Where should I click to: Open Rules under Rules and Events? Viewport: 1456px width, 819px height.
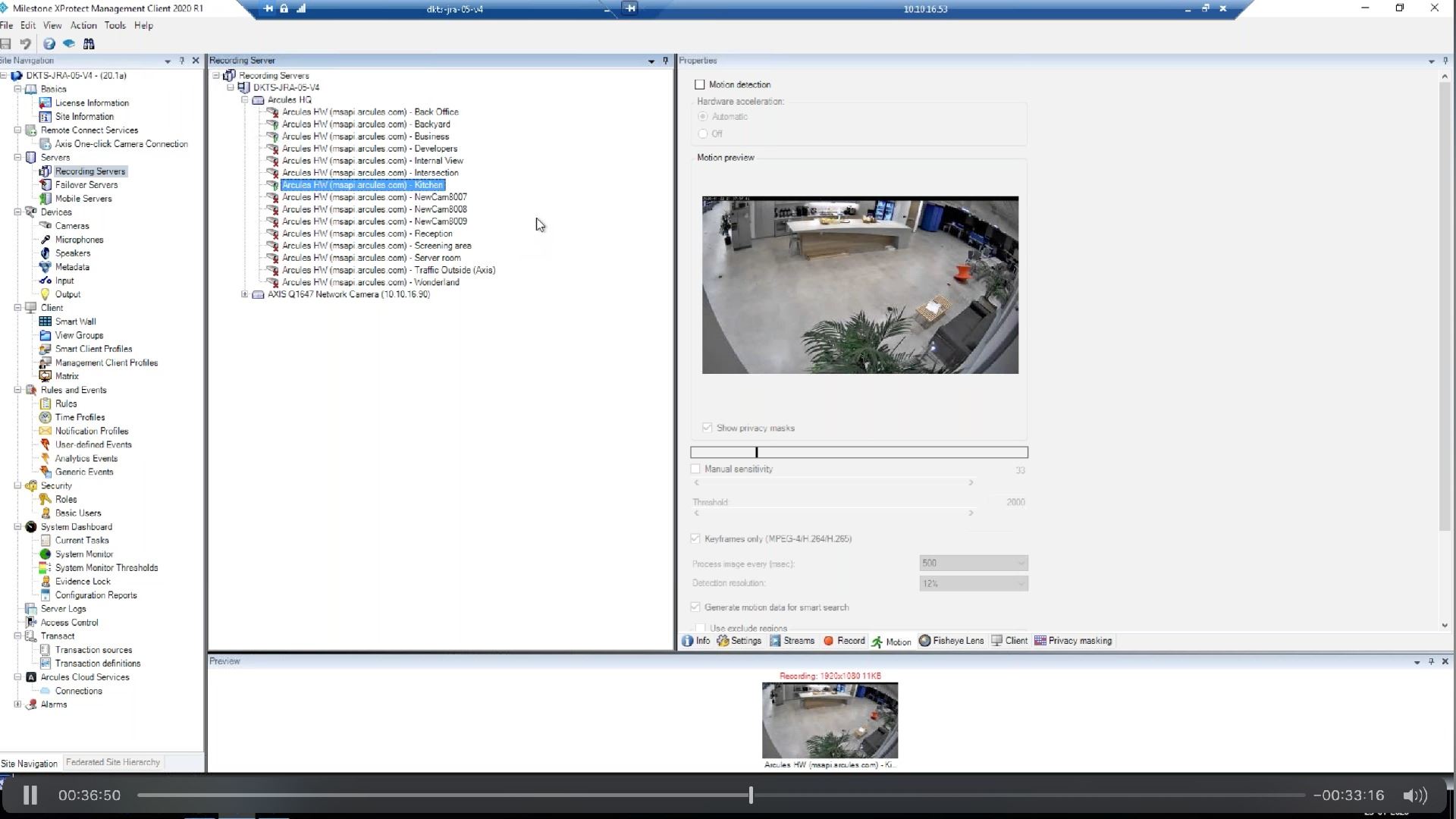pyautogui.click(x=66, y=404)
